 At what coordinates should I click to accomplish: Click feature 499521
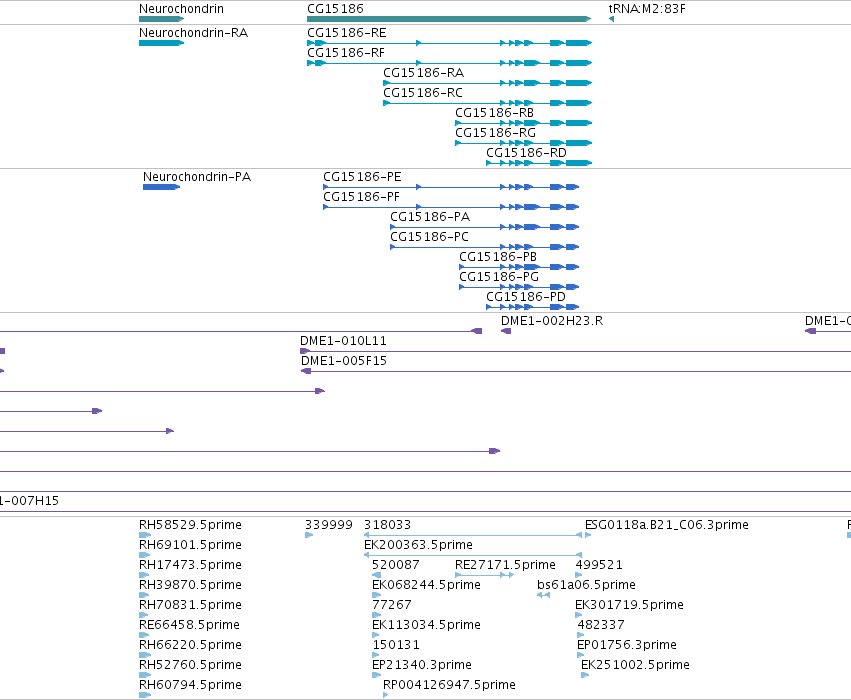coord(599,565)
